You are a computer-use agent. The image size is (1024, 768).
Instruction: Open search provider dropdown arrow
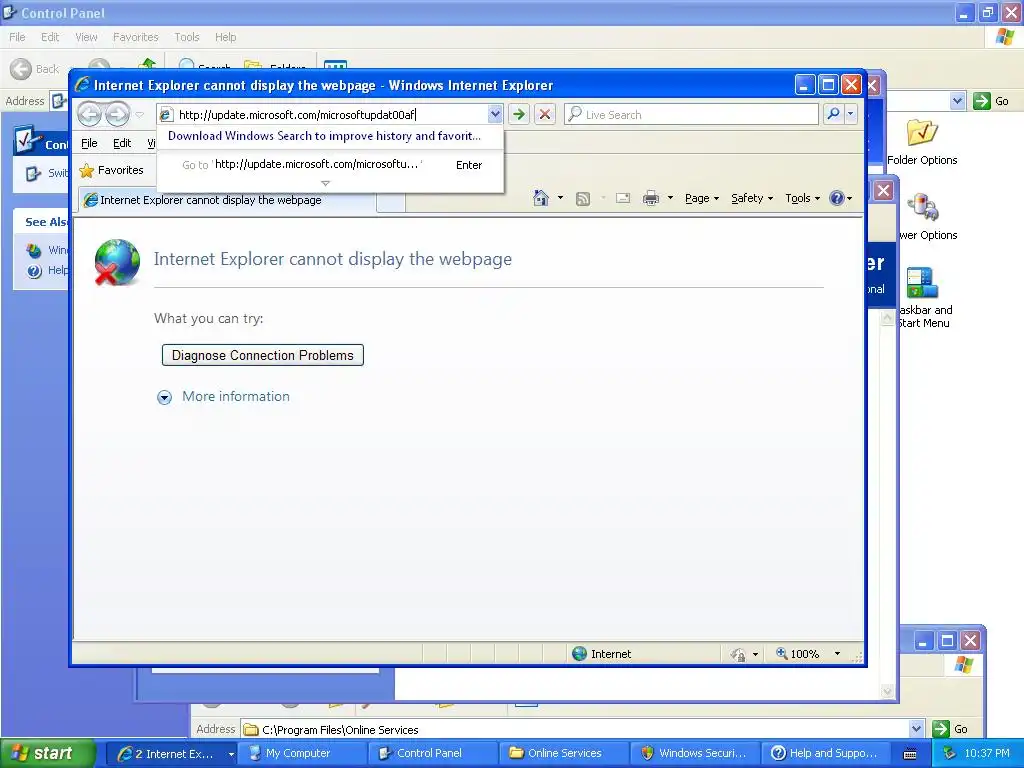click(850, 114)
